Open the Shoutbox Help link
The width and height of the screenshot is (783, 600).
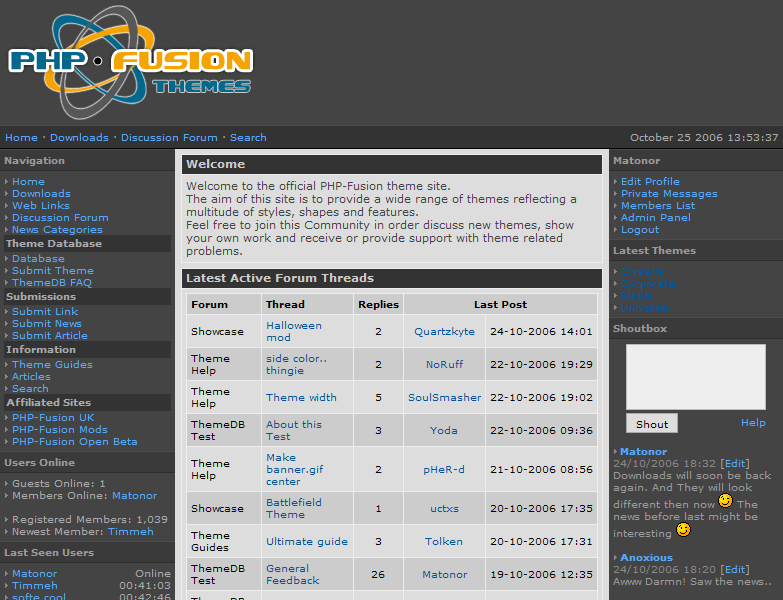click(753, 423)
